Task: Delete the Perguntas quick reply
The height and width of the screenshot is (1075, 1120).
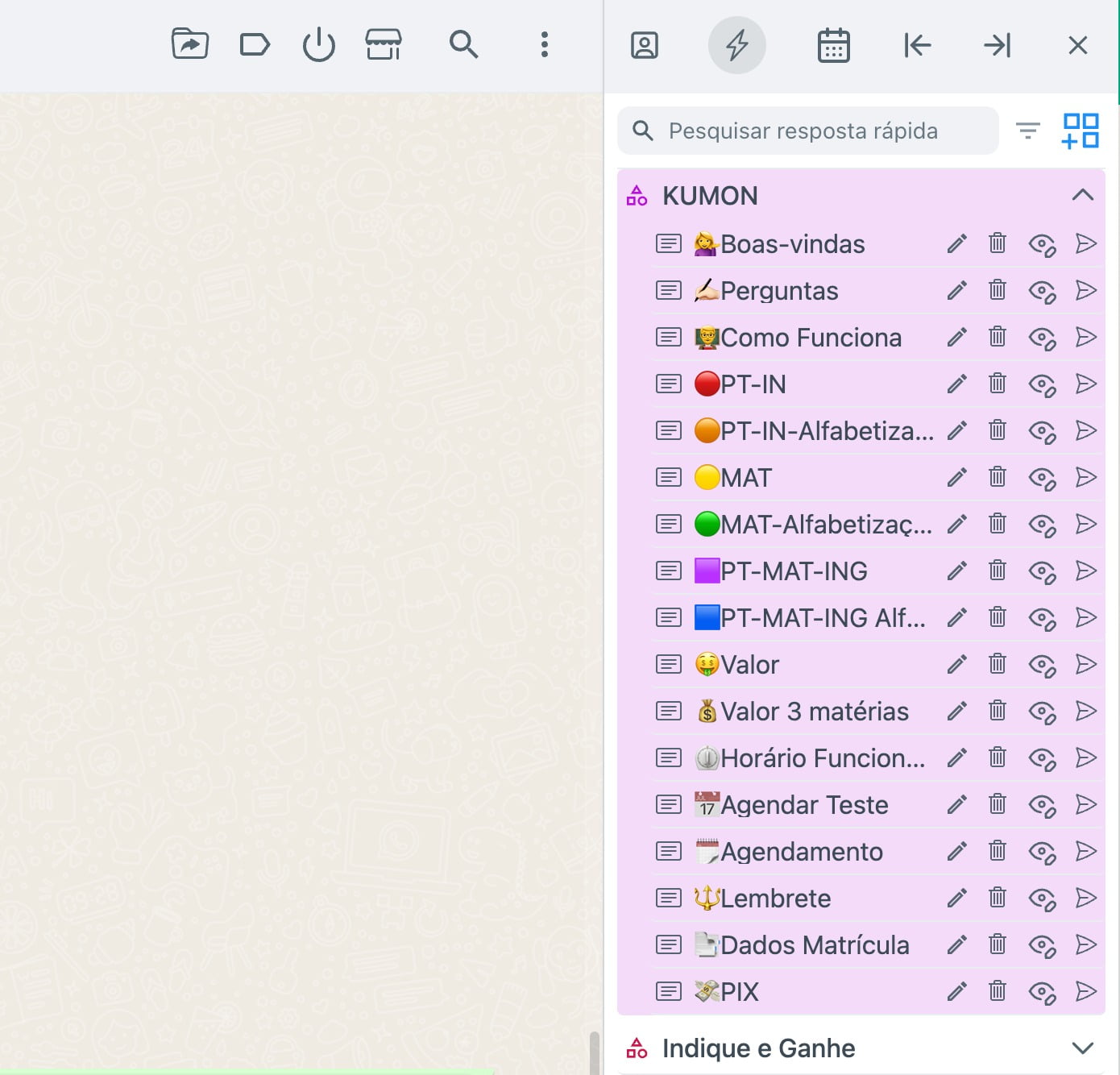Action: (x=998, y=290)
